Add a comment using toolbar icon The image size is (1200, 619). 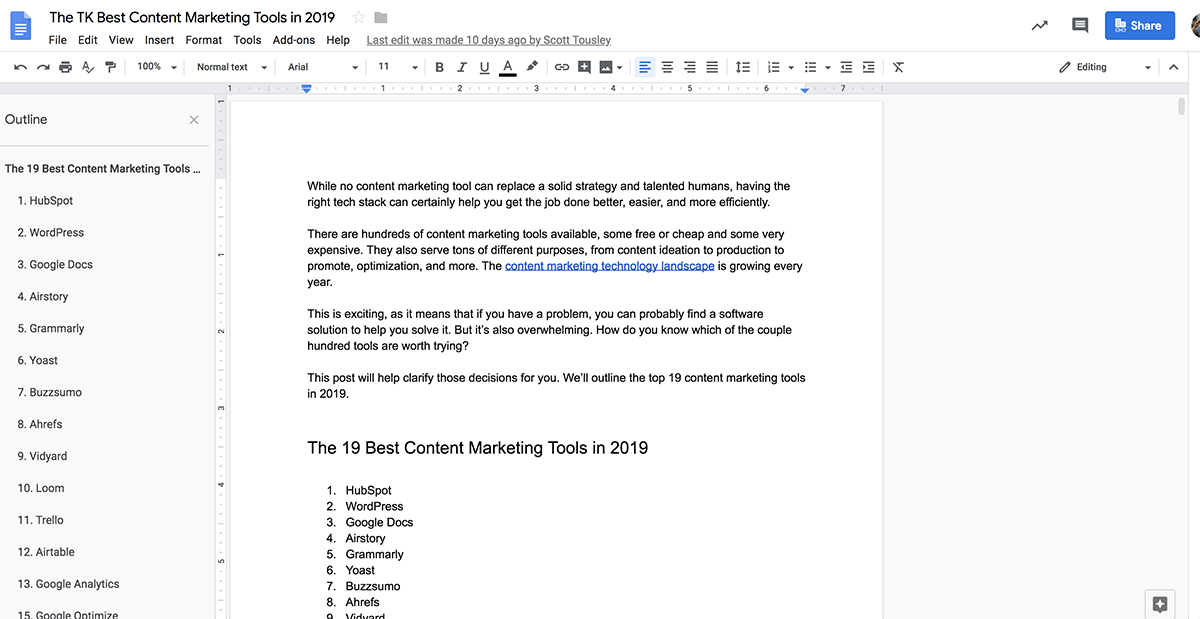584,67
